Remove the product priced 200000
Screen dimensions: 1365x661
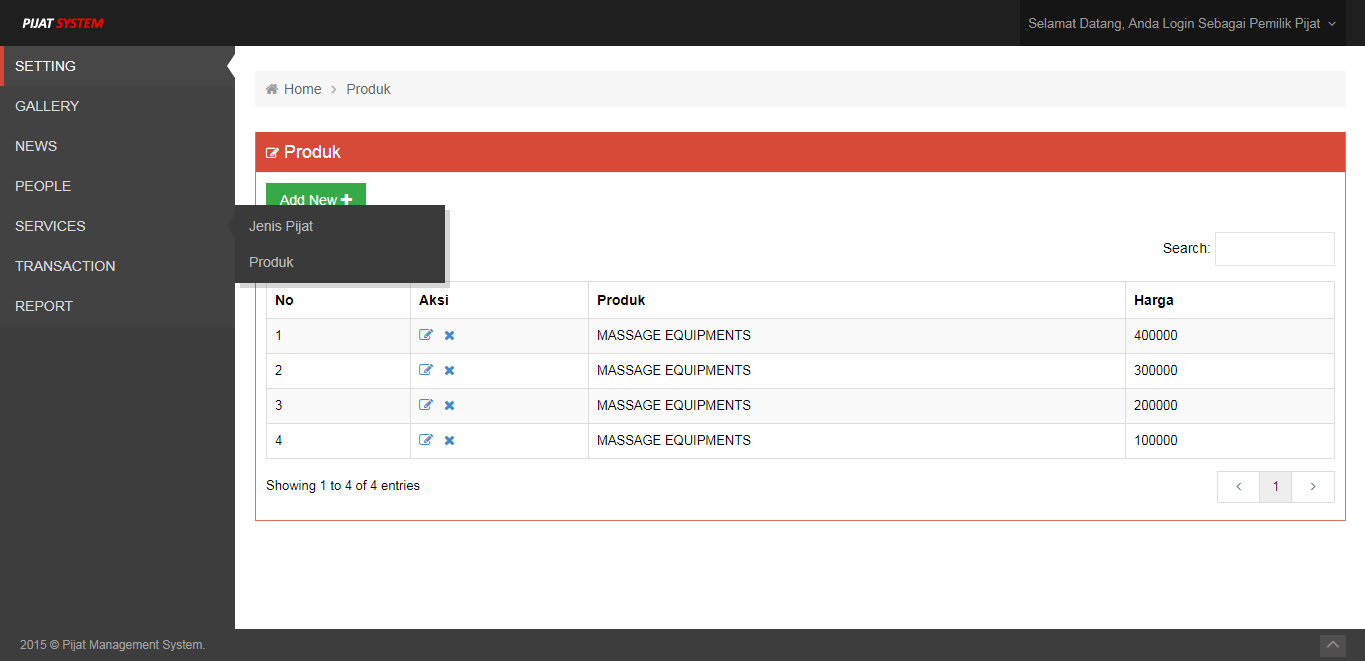[x=449, y=406]
